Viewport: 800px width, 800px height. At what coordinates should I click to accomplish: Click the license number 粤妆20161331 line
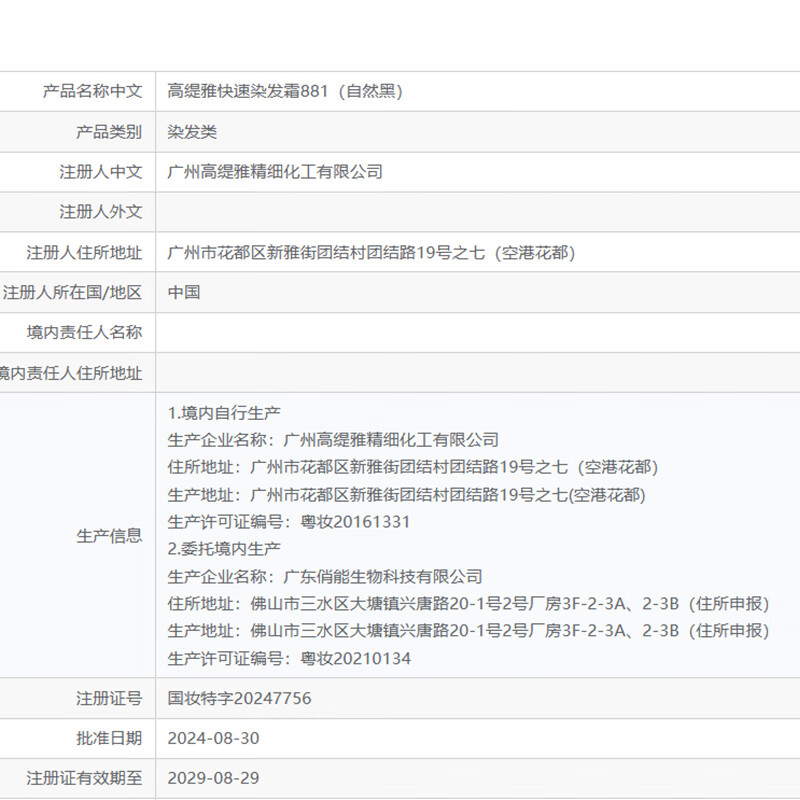(289, 522)
